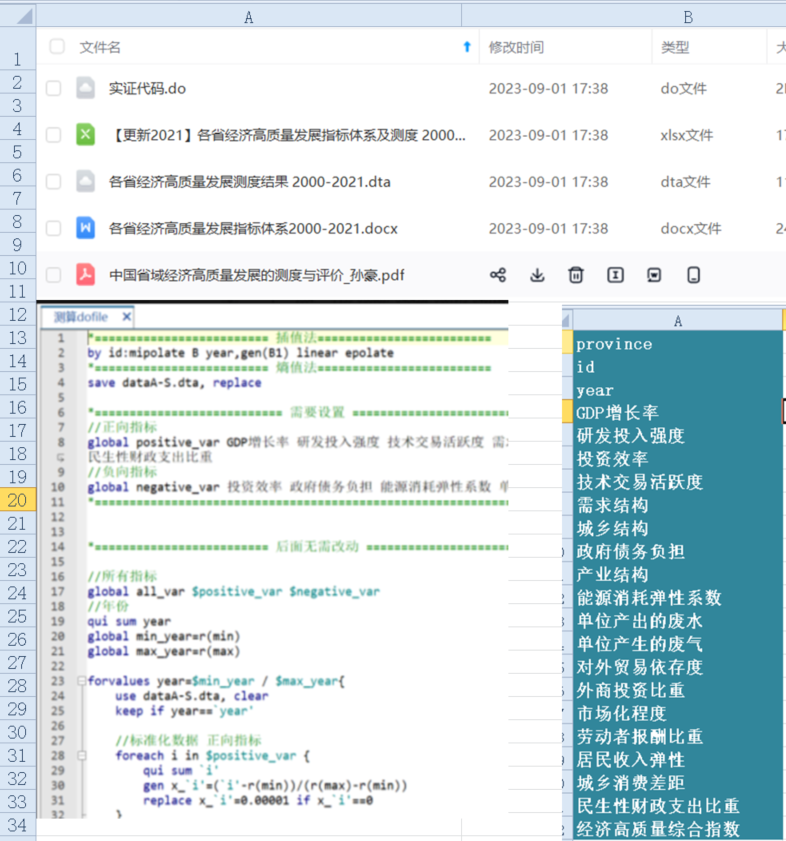Screen dimensions: 786x841
Task: Download the selected PDF file
Action: pos(537,275)
